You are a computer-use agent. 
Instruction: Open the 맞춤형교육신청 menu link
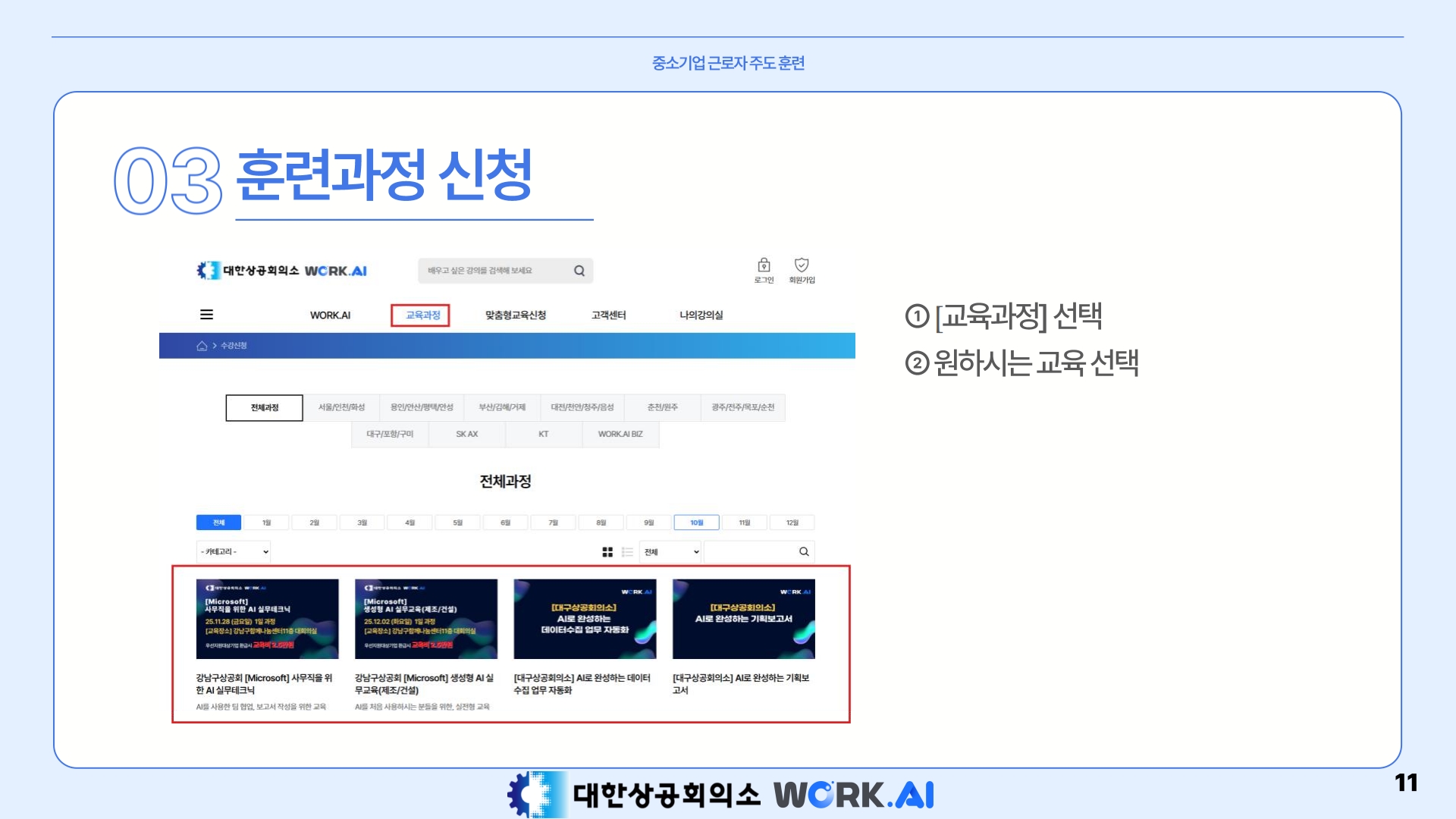(516, 315)
